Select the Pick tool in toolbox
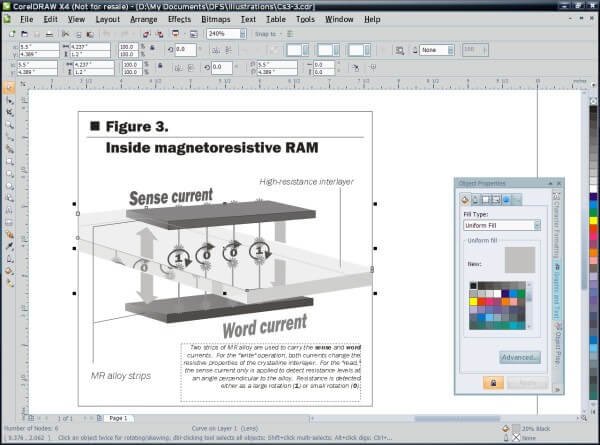This screenshot has width=600, height=445. coord(9,88)
